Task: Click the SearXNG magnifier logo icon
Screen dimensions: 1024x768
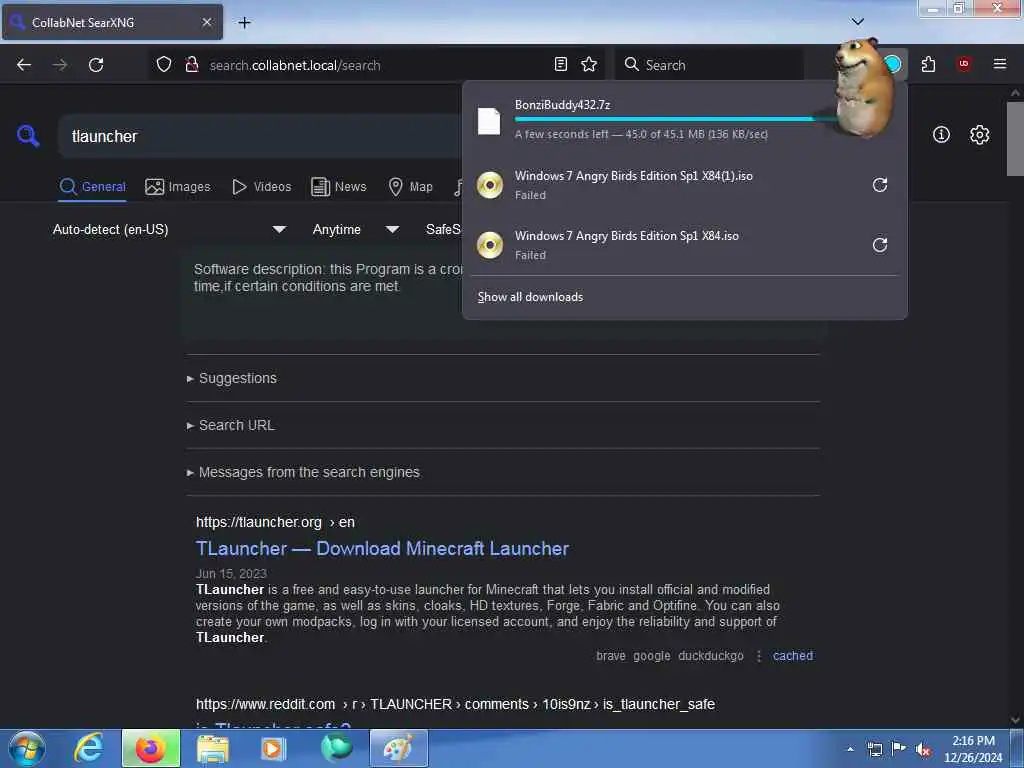Action: coord(28,136)
